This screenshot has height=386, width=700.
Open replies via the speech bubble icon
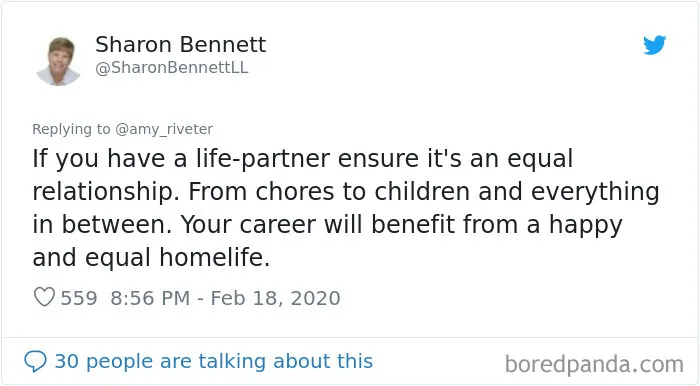[35, 361]
